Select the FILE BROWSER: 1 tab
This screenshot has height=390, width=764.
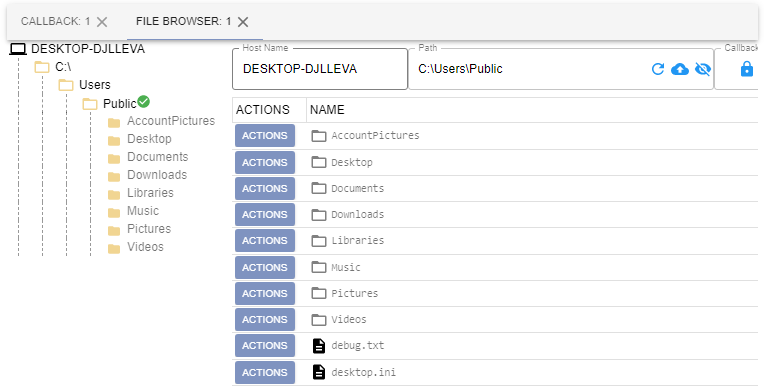(183, 21)
